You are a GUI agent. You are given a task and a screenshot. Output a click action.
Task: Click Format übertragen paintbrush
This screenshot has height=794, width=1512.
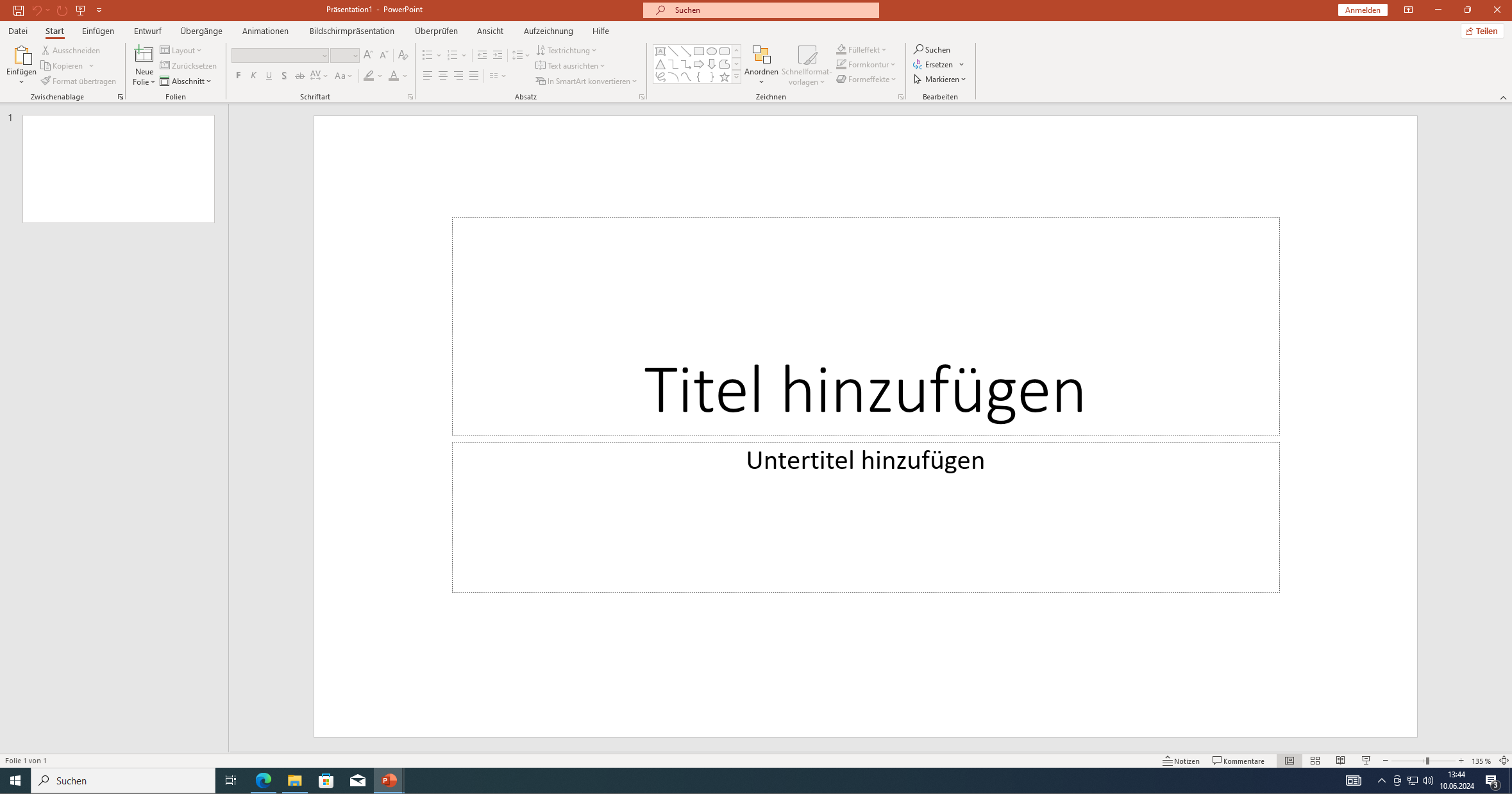[x=46, y=81]
